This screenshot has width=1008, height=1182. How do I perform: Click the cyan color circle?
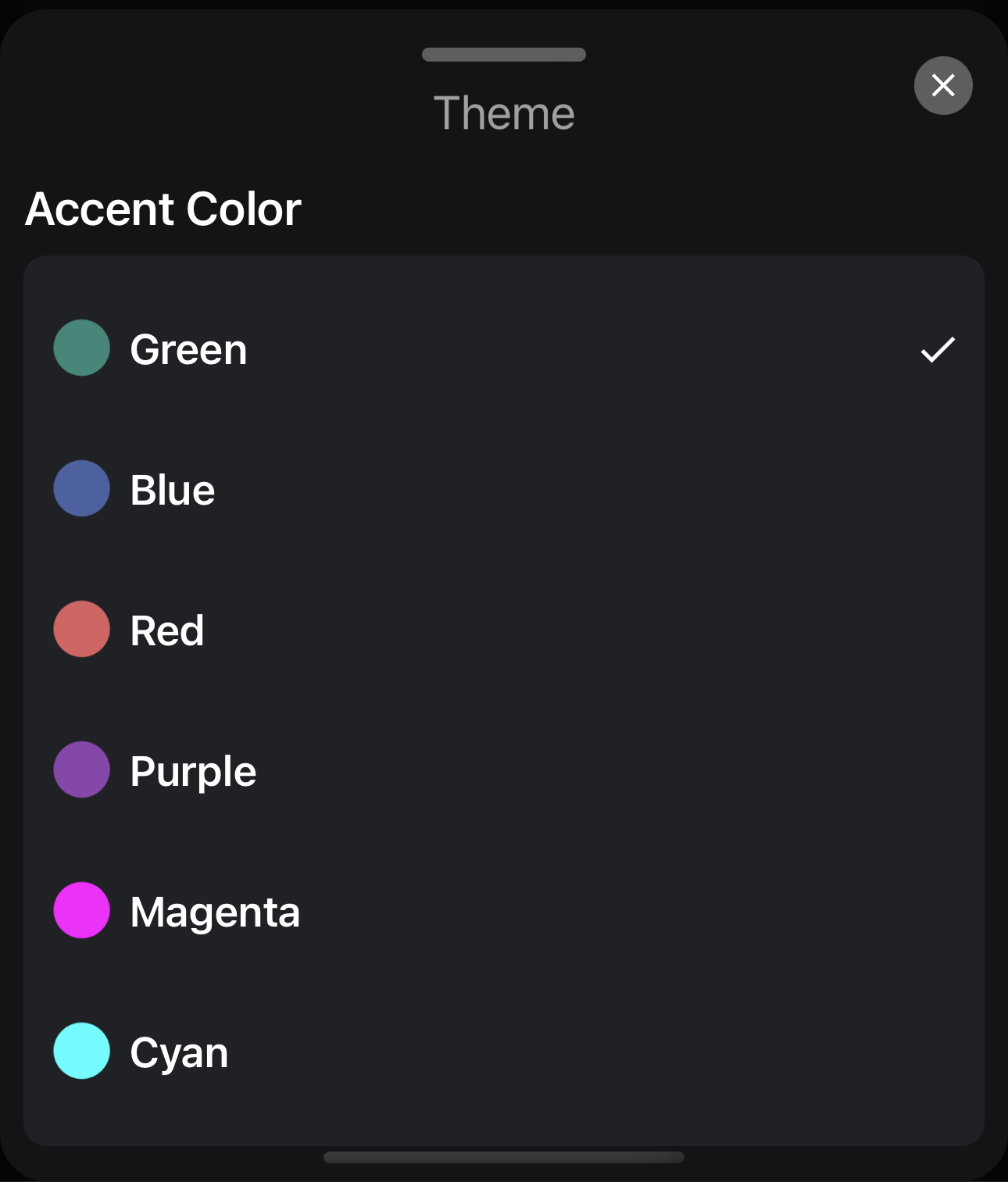(x=81, y=1051)
